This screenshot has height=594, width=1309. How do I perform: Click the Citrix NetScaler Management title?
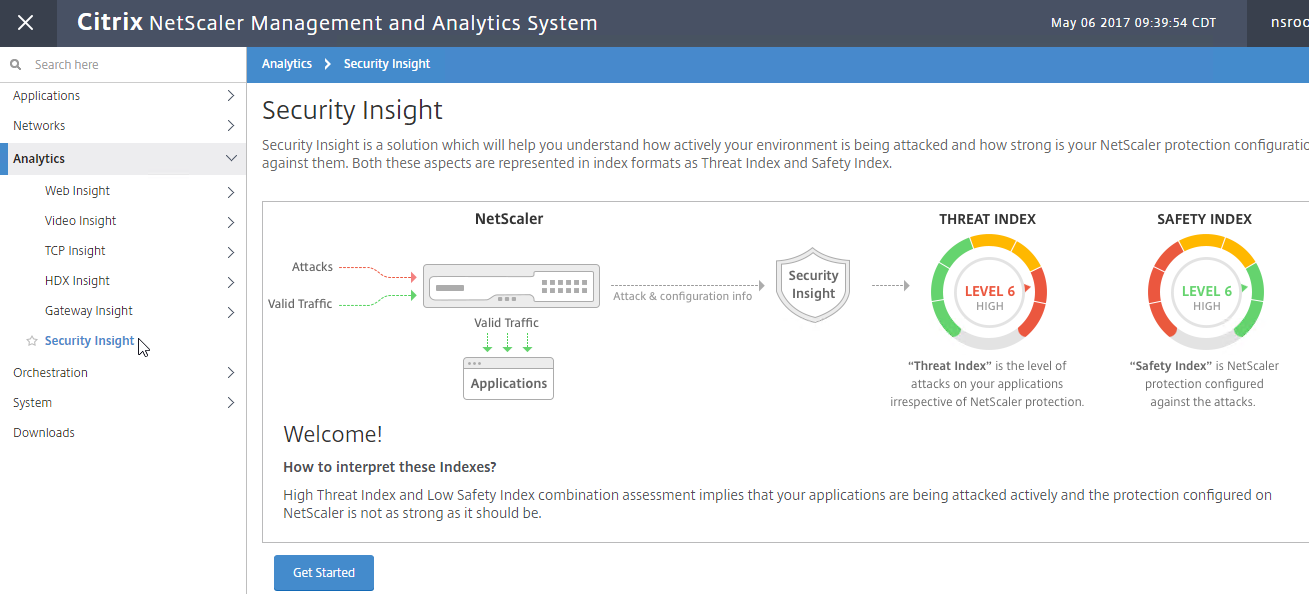338,22
